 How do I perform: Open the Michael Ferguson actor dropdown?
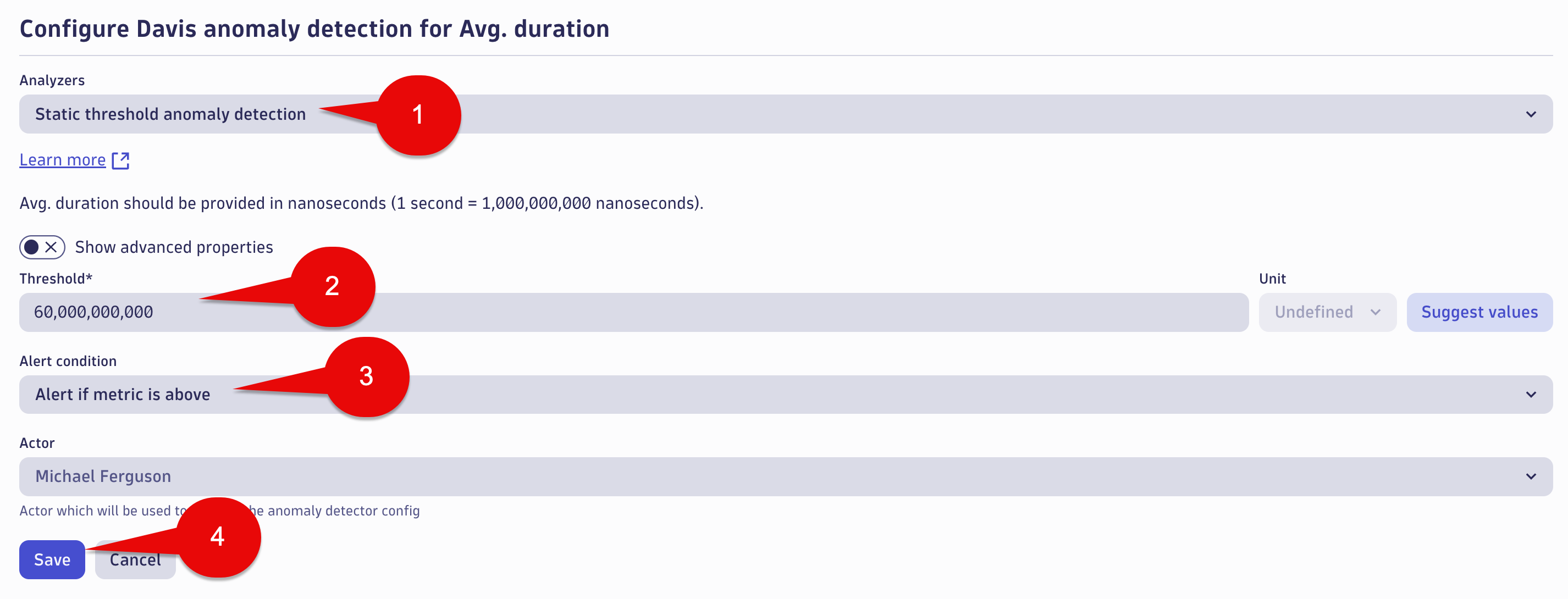[x=786, y=477]
